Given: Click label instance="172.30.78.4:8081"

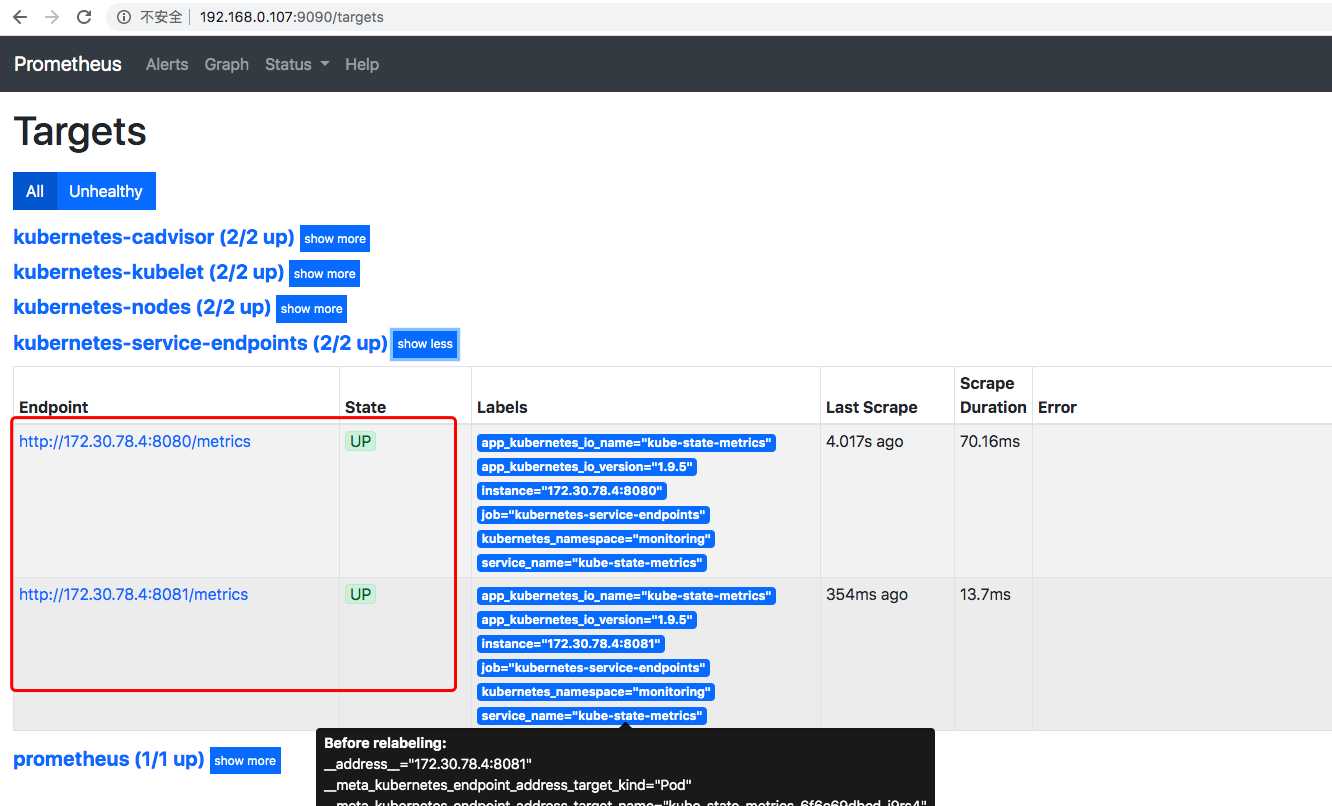Looking at the screenshot, I should click(x=571, y=644).
